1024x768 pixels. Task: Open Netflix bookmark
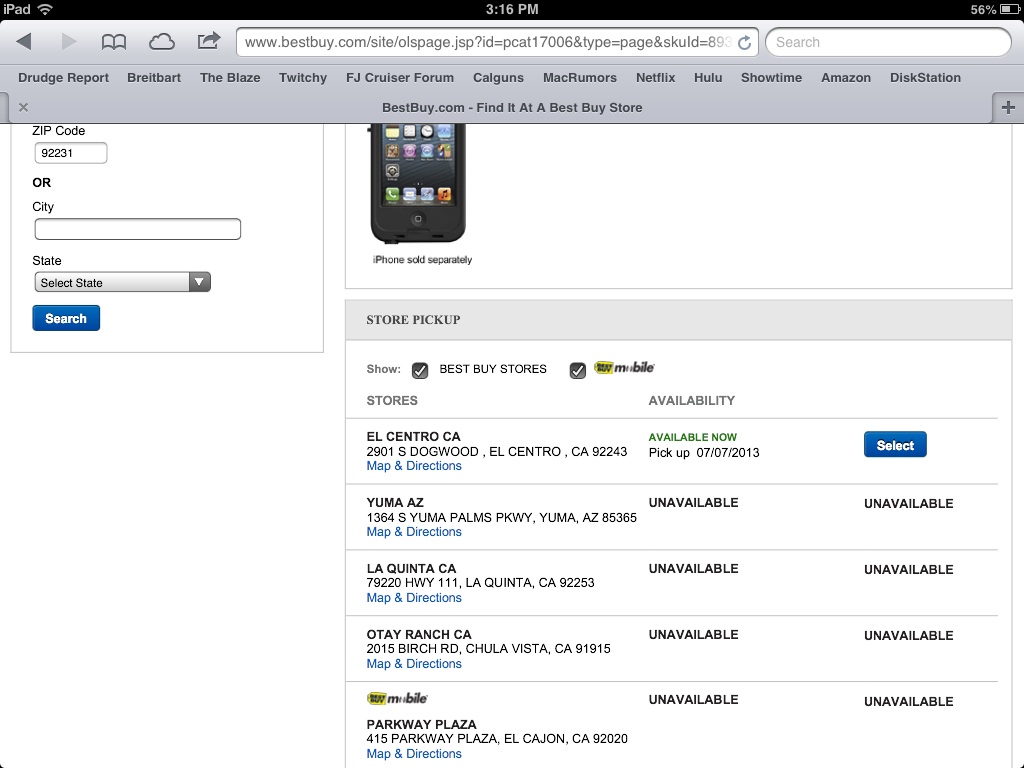[x=656, y=78]
